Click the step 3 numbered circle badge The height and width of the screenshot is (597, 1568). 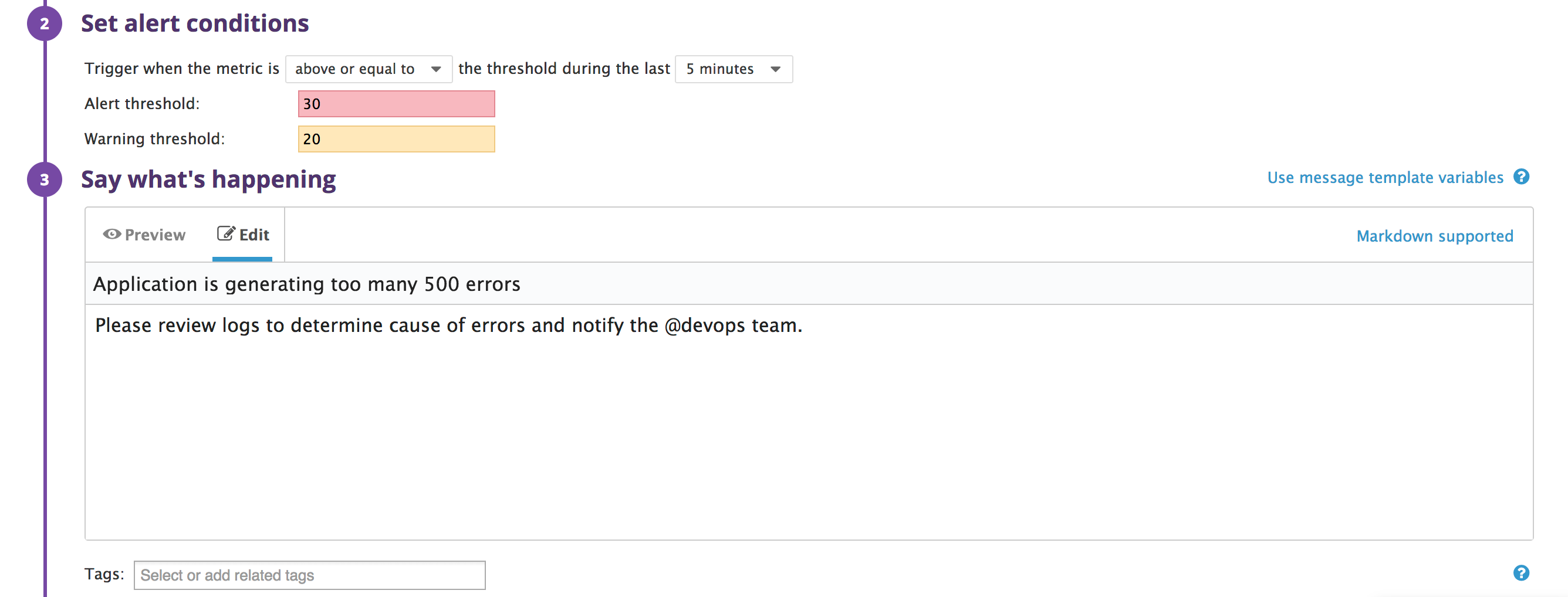[45, 179]
